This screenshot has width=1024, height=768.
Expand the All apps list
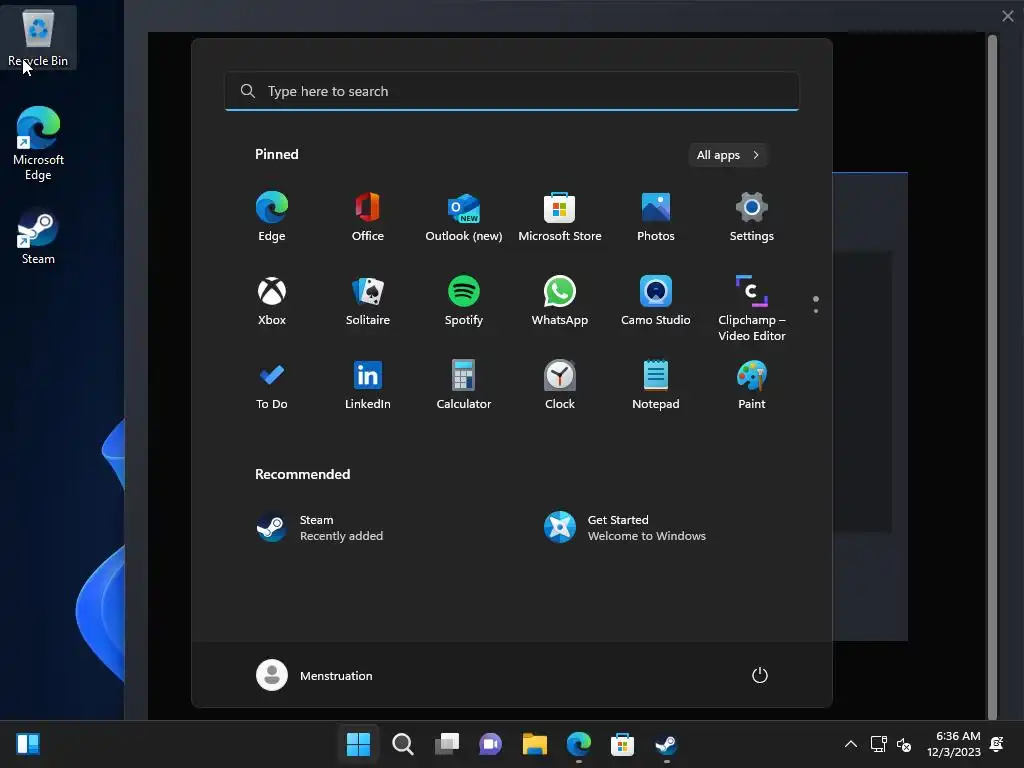(728, 155)
